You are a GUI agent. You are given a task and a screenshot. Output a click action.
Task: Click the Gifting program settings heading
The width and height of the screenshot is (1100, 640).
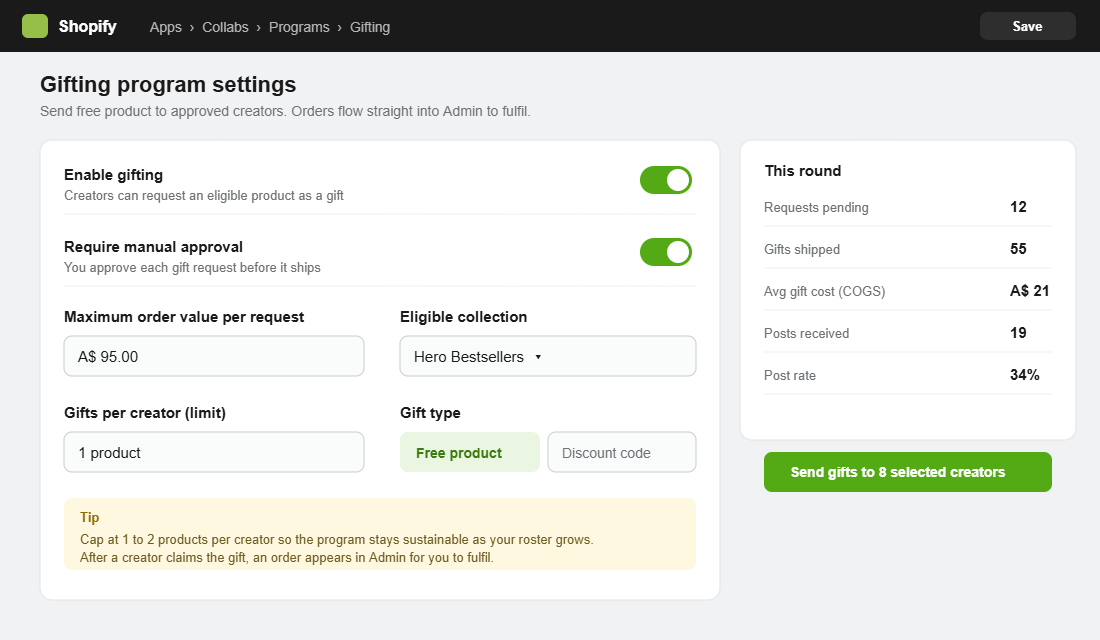168,84
